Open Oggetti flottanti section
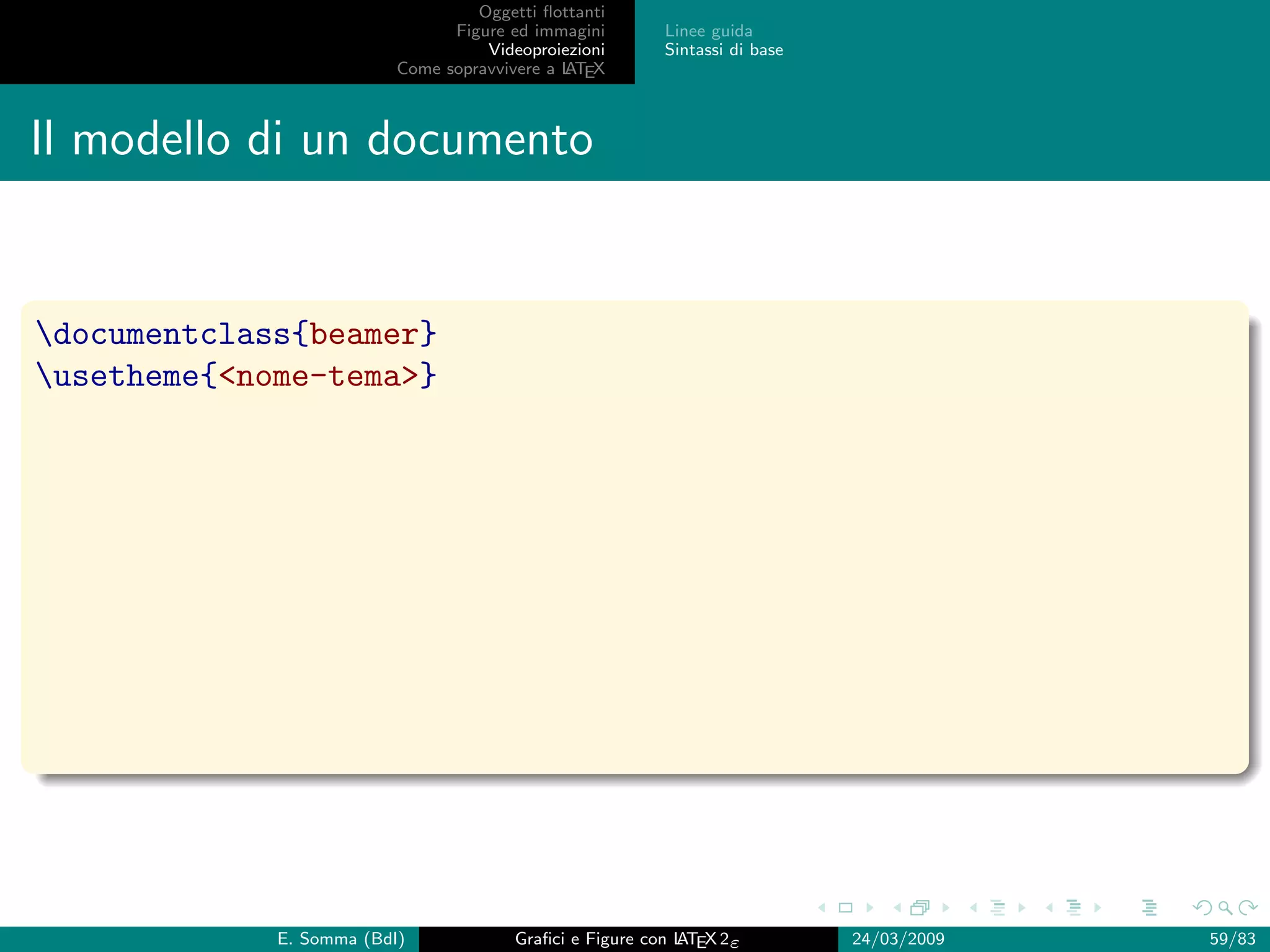Viewport: 1270px width, 952px height. [x=542, y=12]
